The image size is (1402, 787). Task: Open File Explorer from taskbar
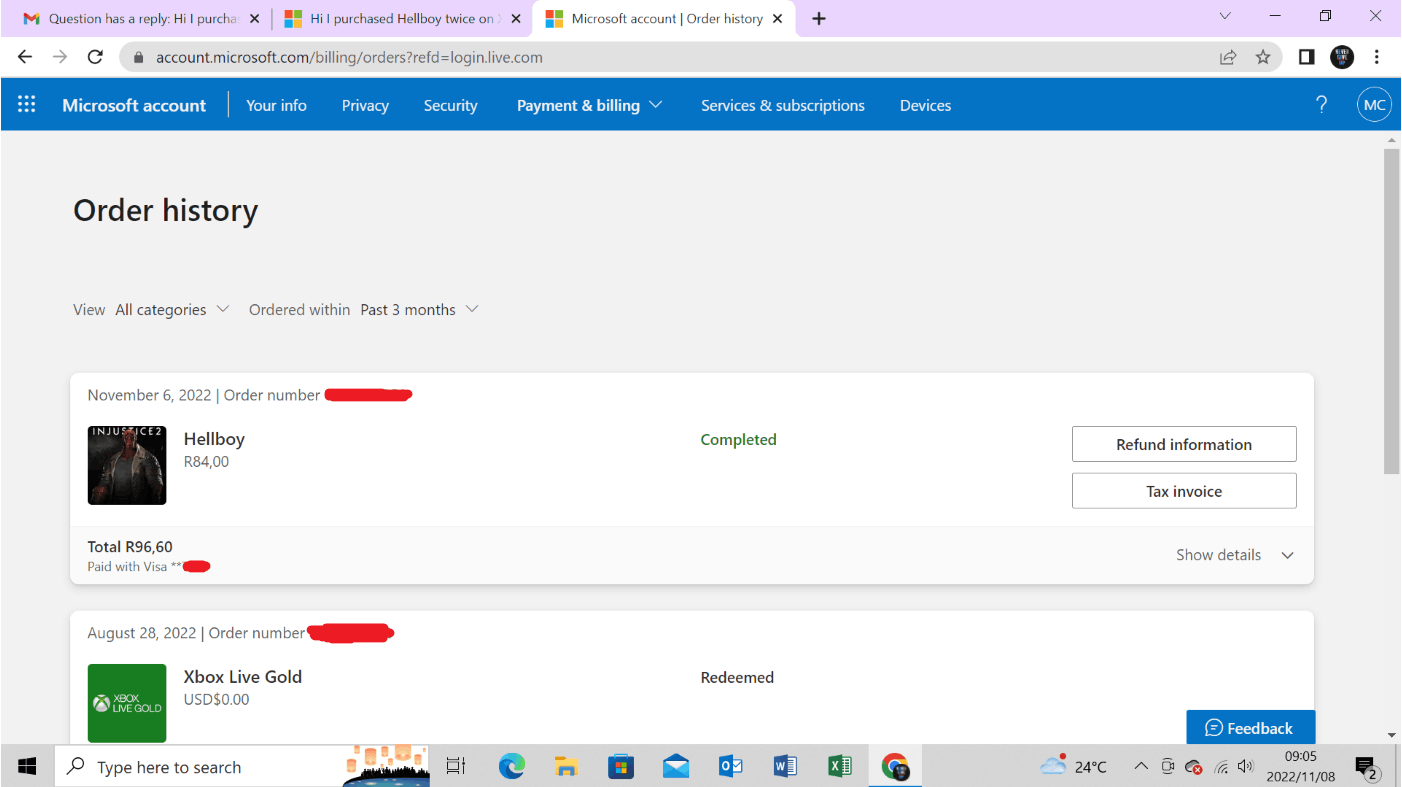click(x=566, y=766)
